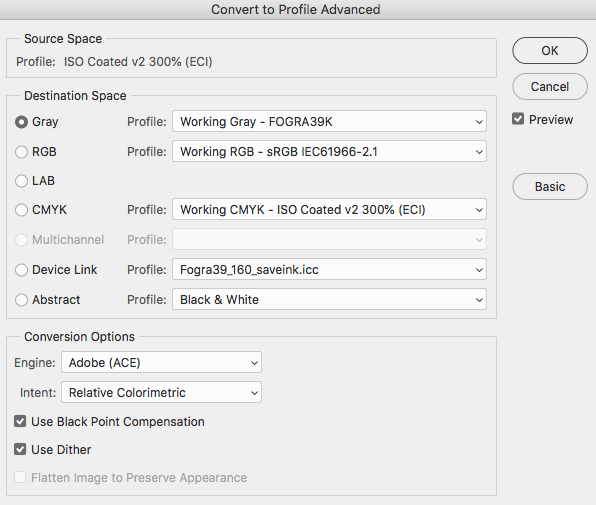Choose the Abstract radio option

point(21,300)
